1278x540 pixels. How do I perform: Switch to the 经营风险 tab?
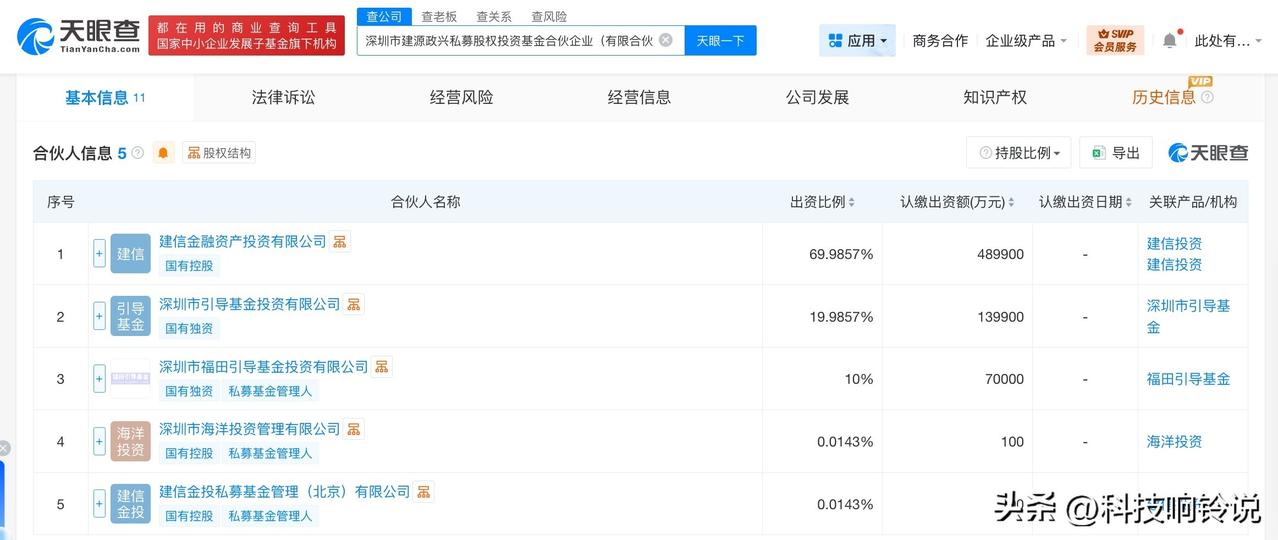coord(461,97)
